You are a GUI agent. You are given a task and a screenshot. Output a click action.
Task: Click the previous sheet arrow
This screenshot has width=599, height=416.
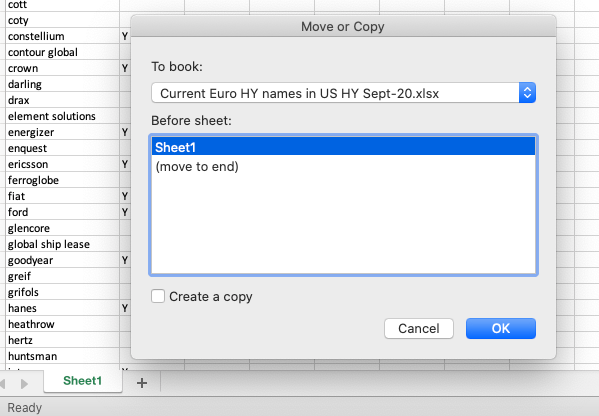(x=2, y=383)
